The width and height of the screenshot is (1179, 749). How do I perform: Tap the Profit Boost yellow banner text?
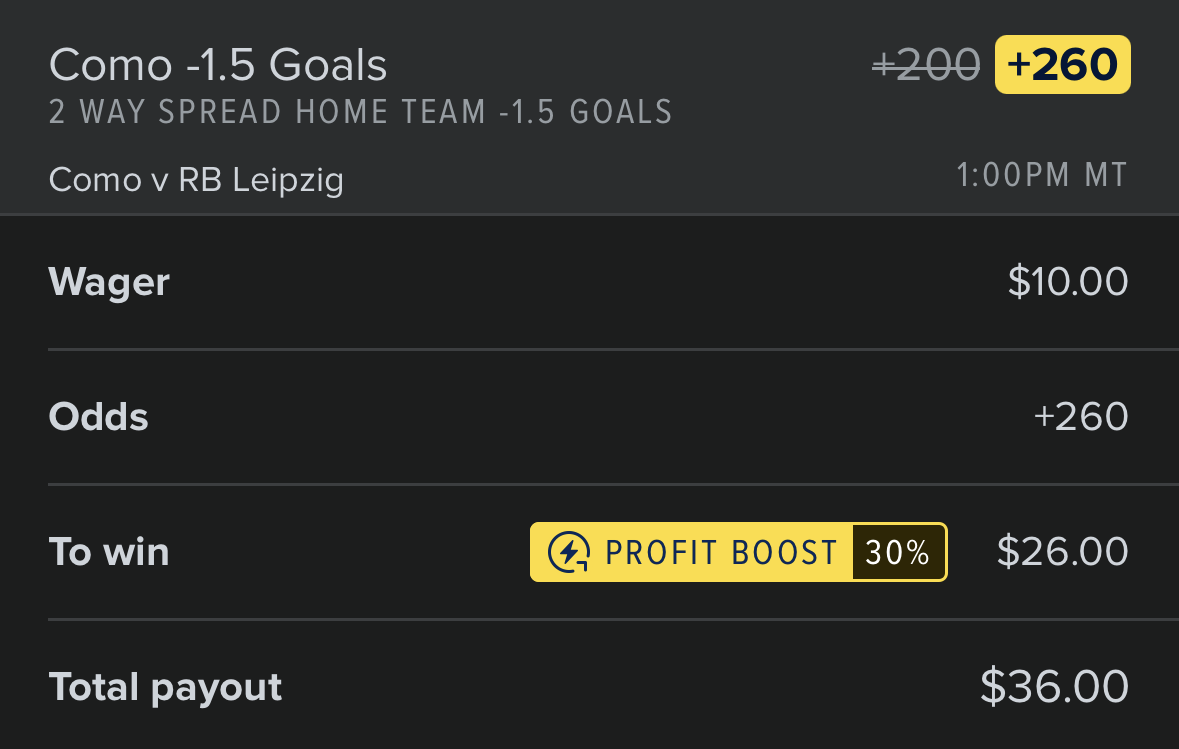tap(721, 553)
